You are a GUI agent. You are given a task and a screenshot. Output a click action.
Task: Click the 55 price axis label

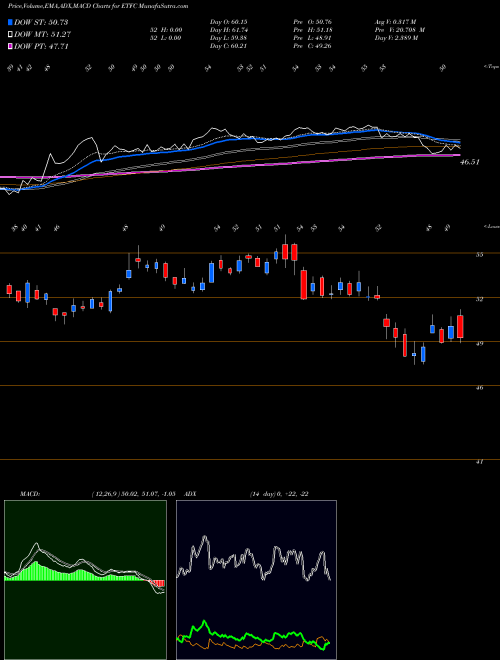(x=479, y=255)
